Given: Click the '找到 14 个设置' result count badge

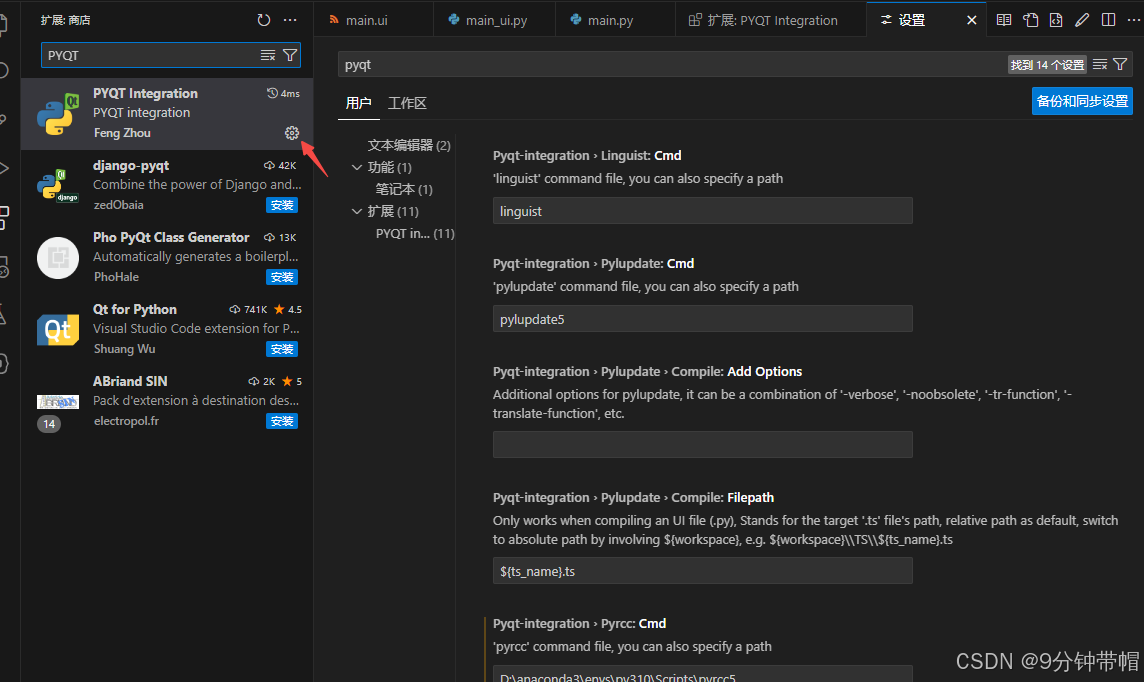Looking at the screenshot, I should [1047, 65].
